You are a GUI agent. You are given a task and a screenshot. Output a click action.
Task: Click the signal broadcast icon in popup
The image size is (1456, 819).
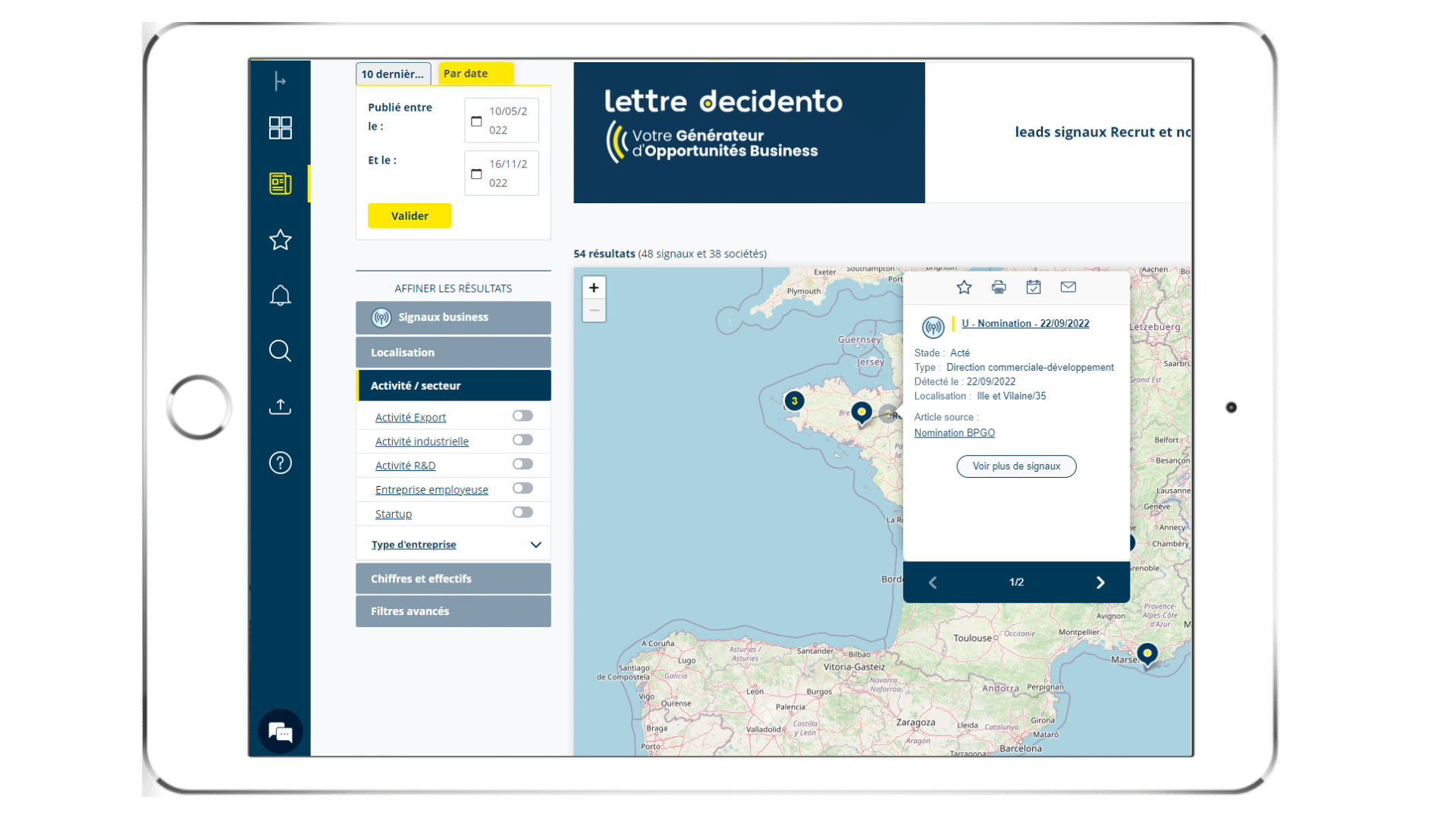pos(933,328)
